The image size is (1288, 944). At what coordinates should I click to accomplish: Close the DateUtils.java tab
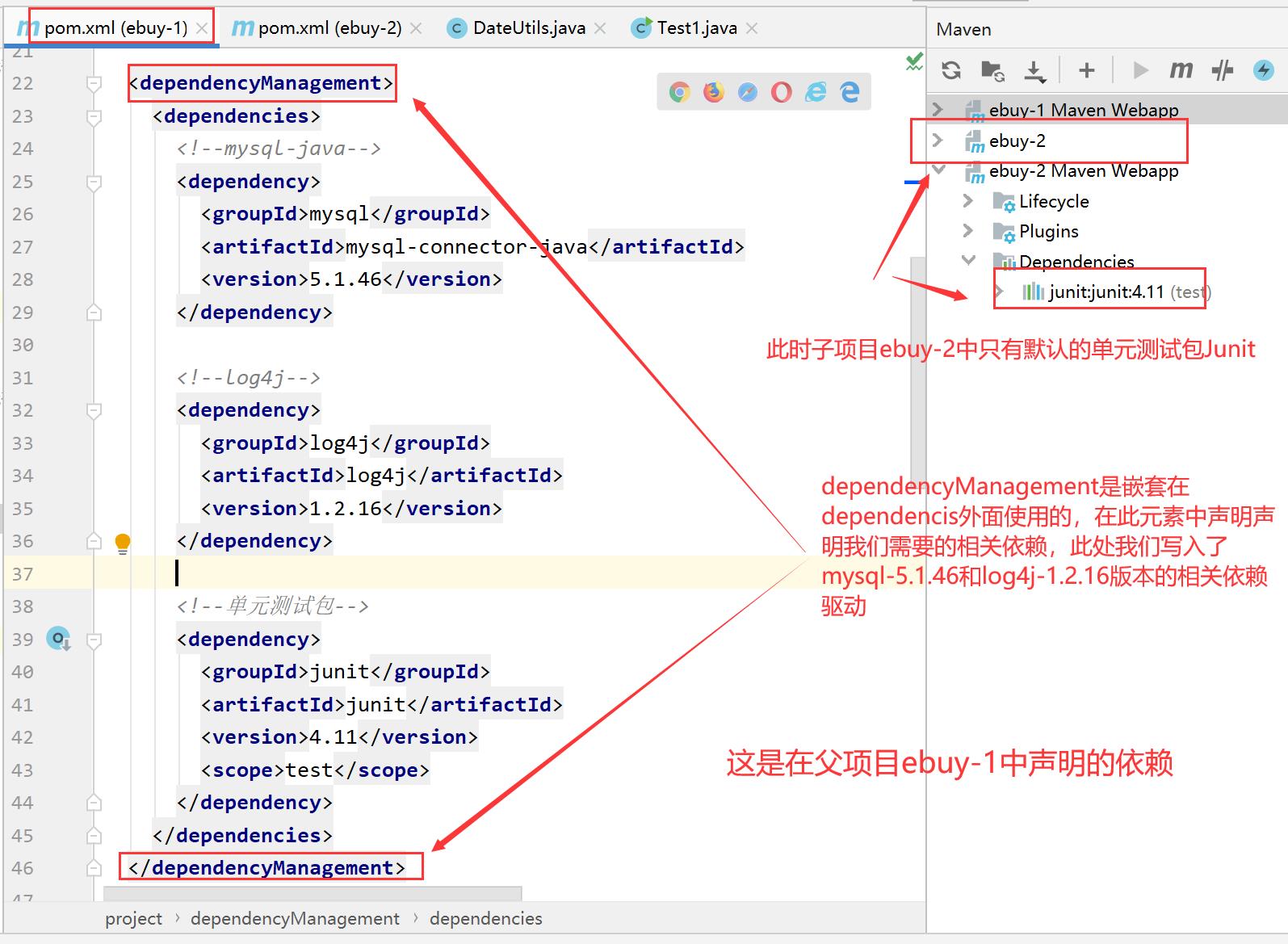click(x=600, y=29)
